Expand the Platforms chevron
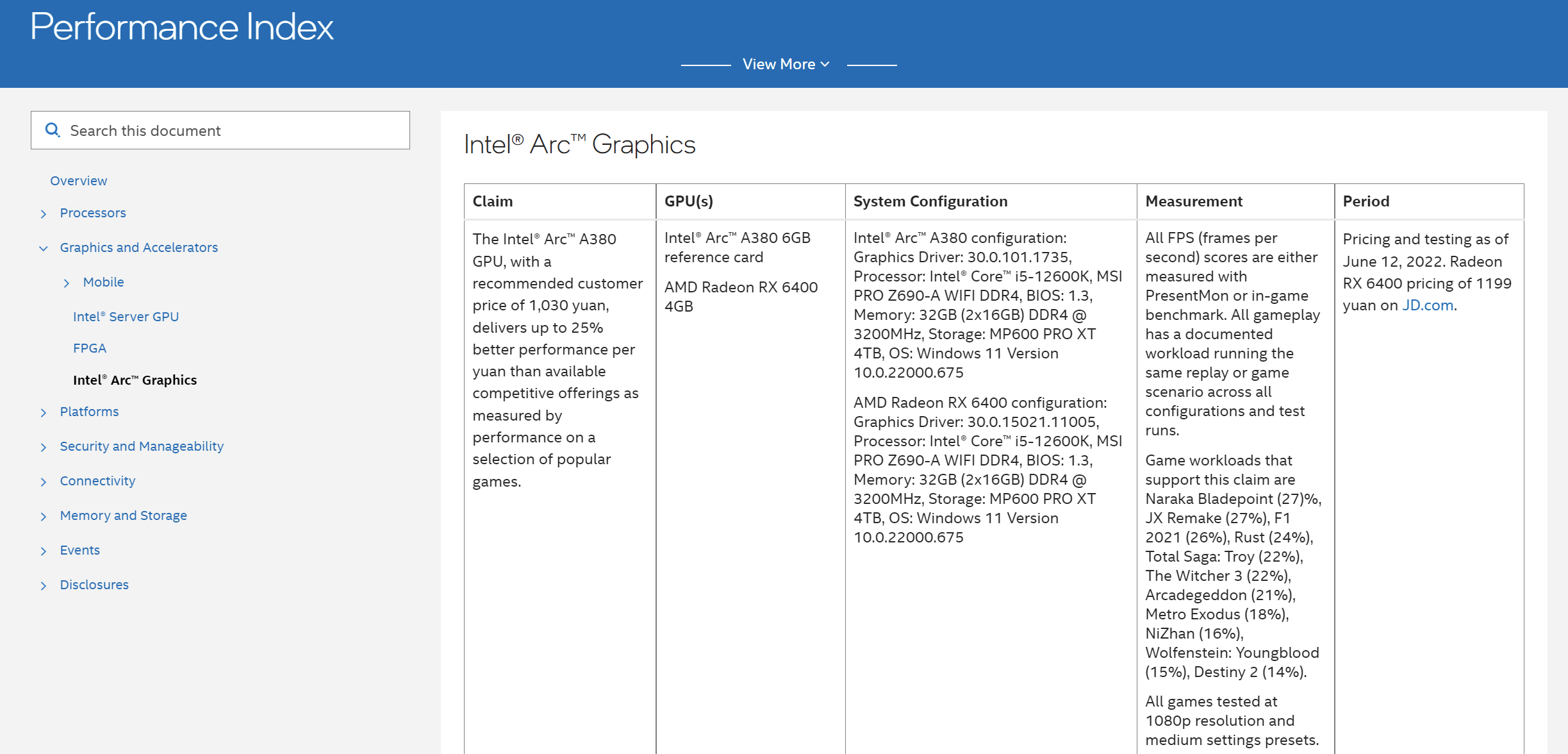This screenshot has width=1568, height=754. pyautogui.click(x=44, y=412)
